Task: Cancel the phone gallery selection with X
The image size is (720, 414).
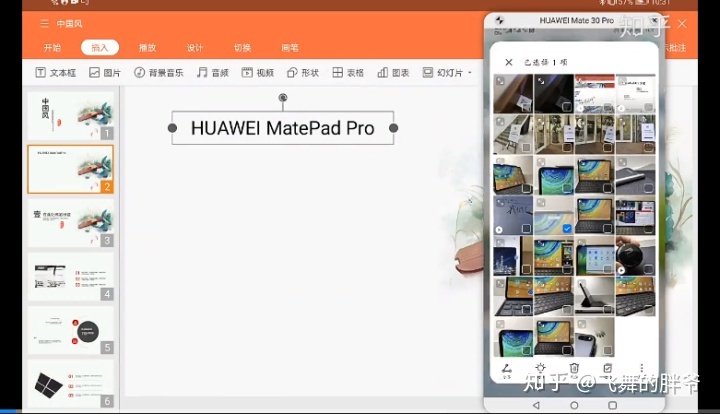Action: (x=509, y=62)
